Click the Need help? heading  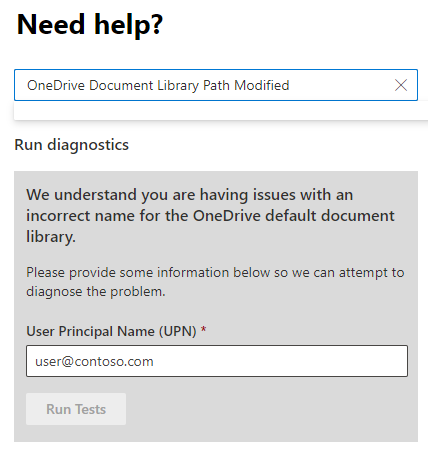click(90, 25)
